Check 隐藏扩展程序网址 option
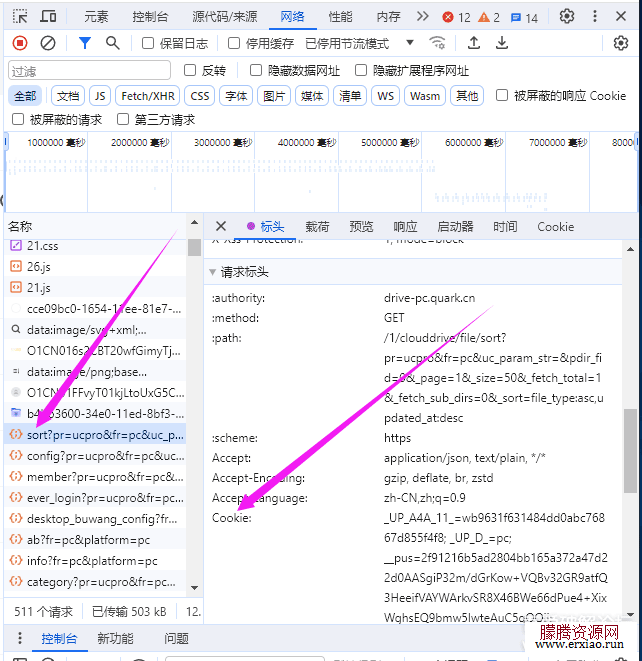This screenshot has height=661, width=642. click(360, 70)
